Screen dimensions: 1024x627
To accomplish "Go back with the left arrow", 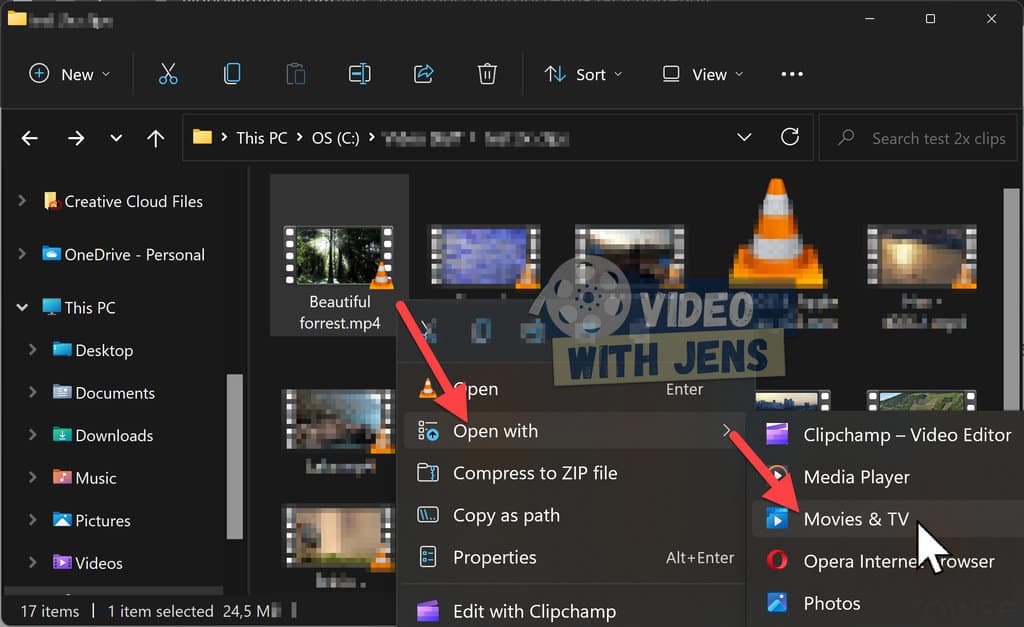I will 29,138.
